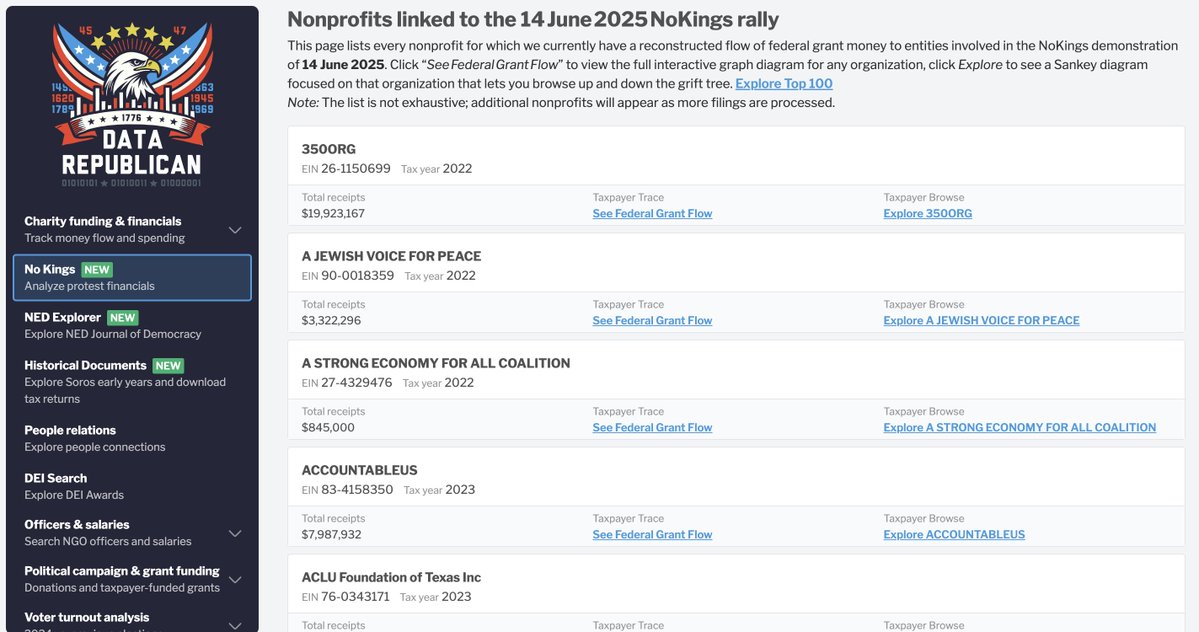See Federal Grant Flow for A Jewish Voice for Peace

(x=652, y=320)
